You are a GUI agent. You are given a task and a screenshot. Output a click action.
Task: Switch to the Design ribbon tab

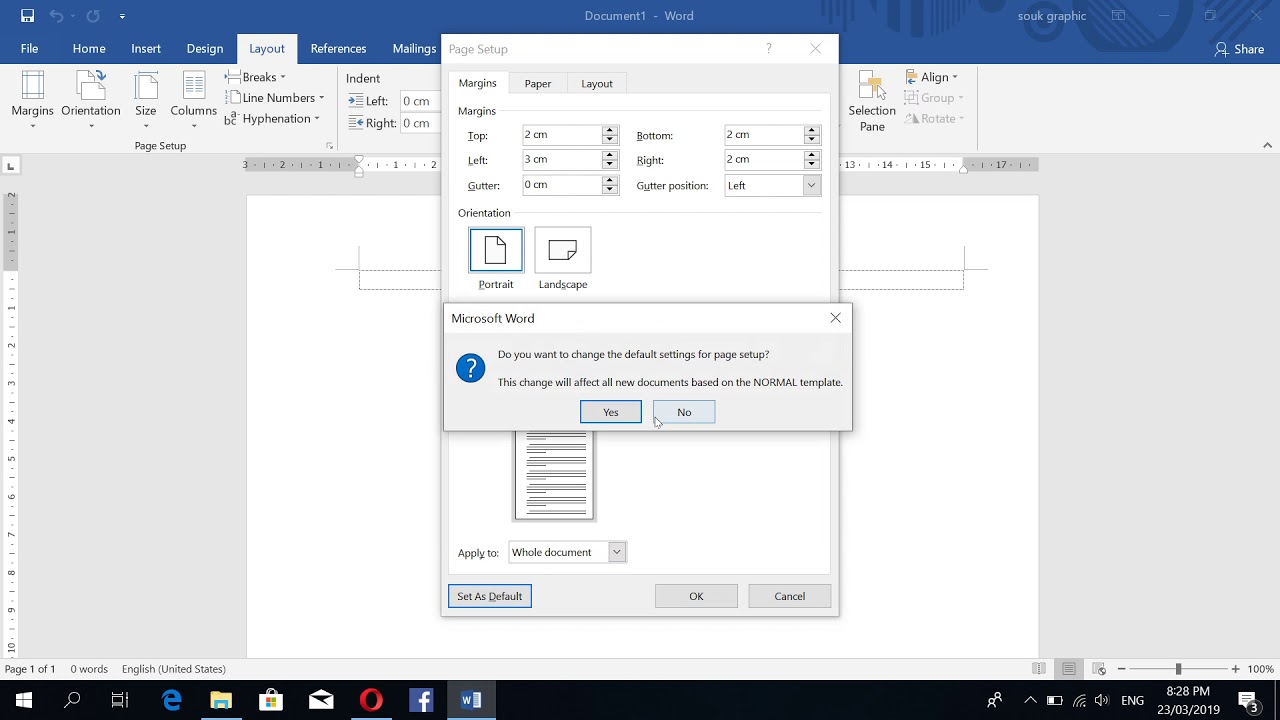pos(205,49)
